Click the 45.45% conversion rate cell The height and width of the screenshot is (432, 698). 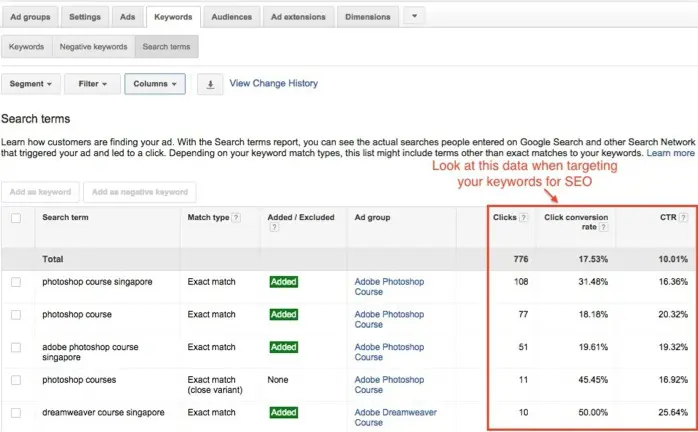coord(593,380)
